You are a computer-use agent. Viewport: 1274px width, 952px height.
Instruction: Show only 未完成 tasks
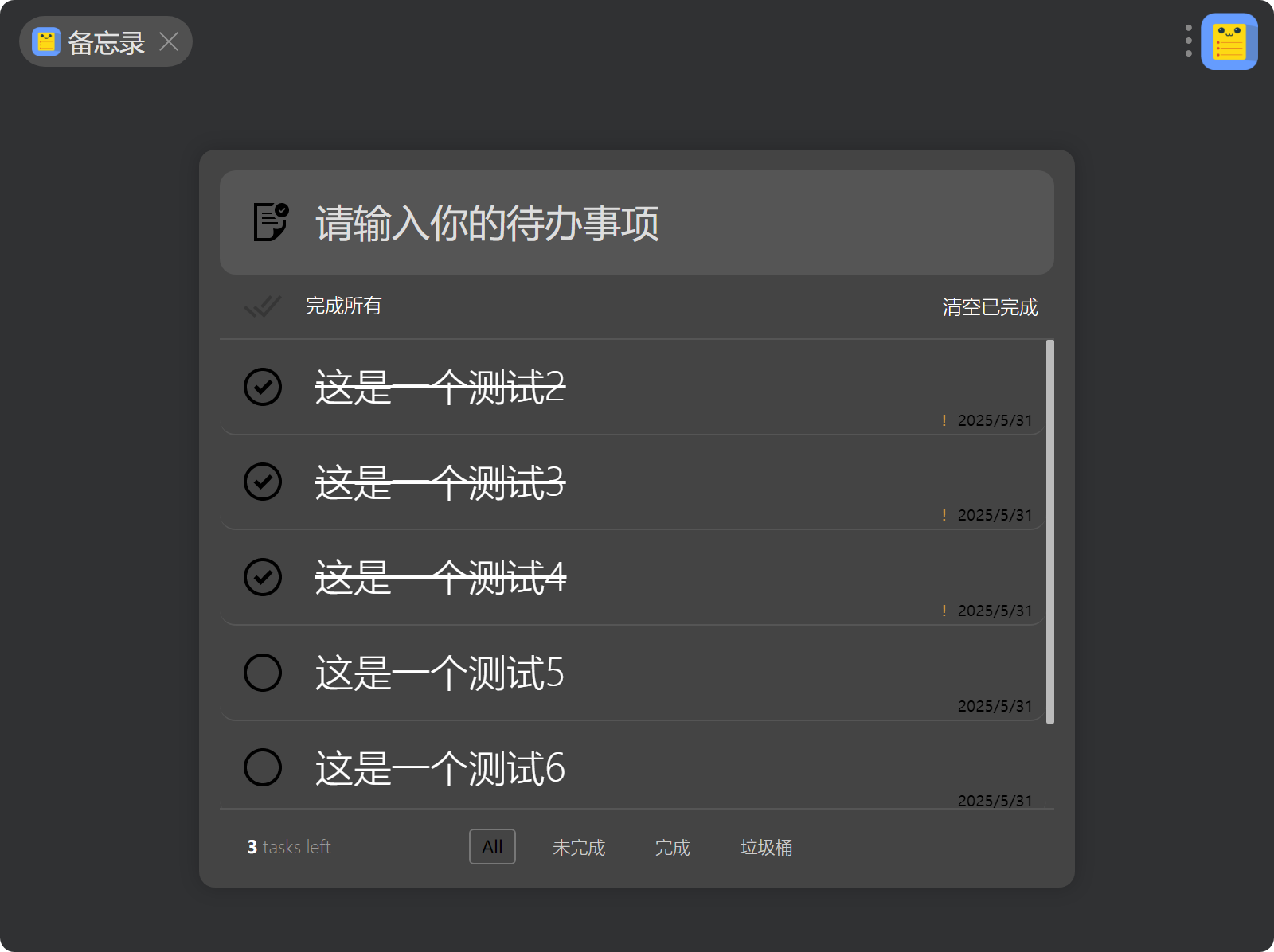pyautogui.click(x=579, y=848)
